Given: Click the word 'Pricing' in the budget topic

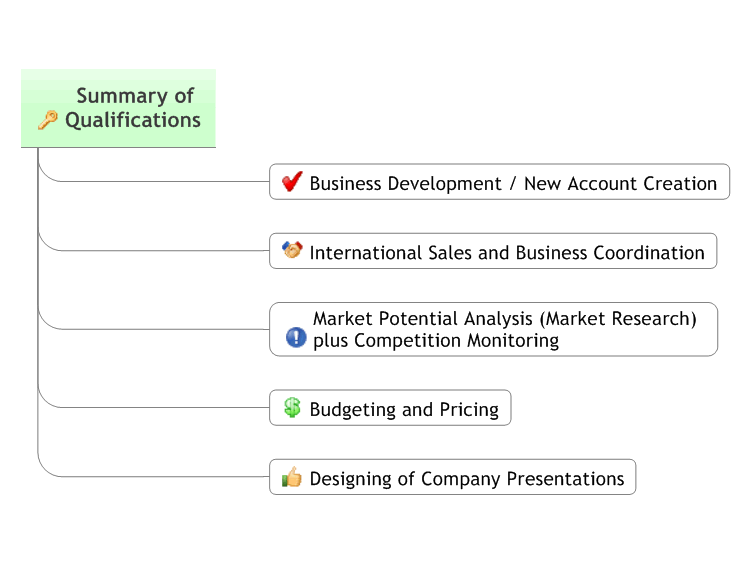Looking at the screenshot, I should (469, 409).
